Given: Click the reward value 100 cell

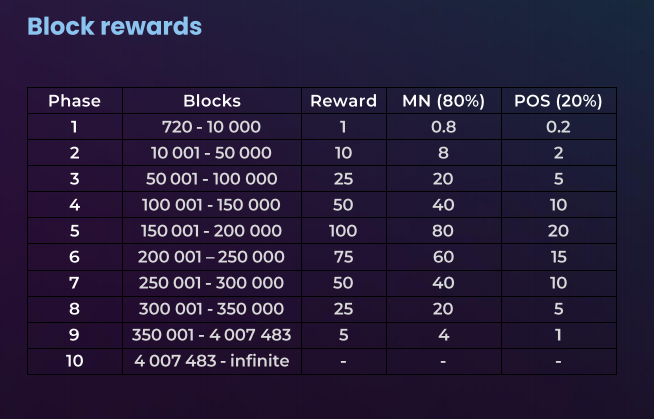Looking at the screenshot, I should pyautogui.click(x=344, y=231).
